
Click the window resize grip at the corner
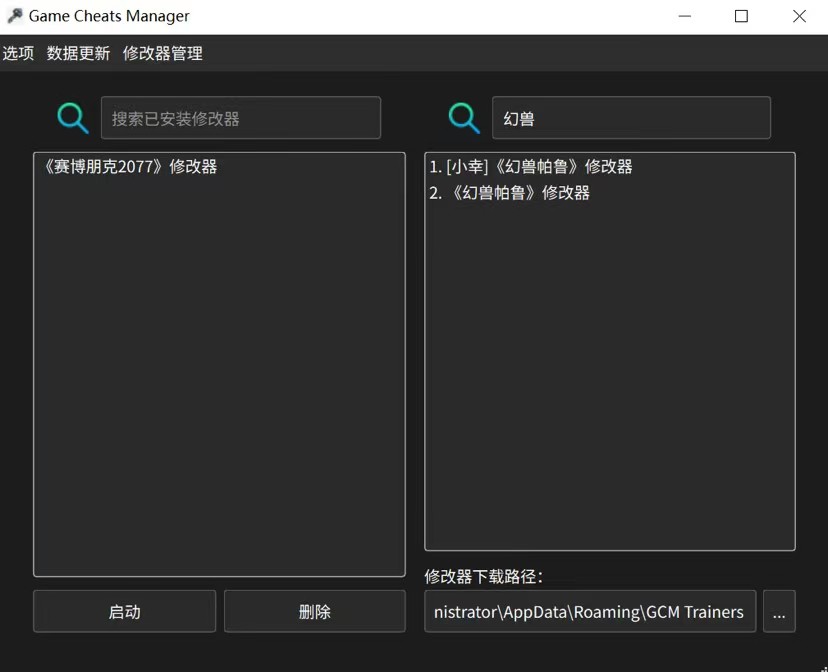822,667
